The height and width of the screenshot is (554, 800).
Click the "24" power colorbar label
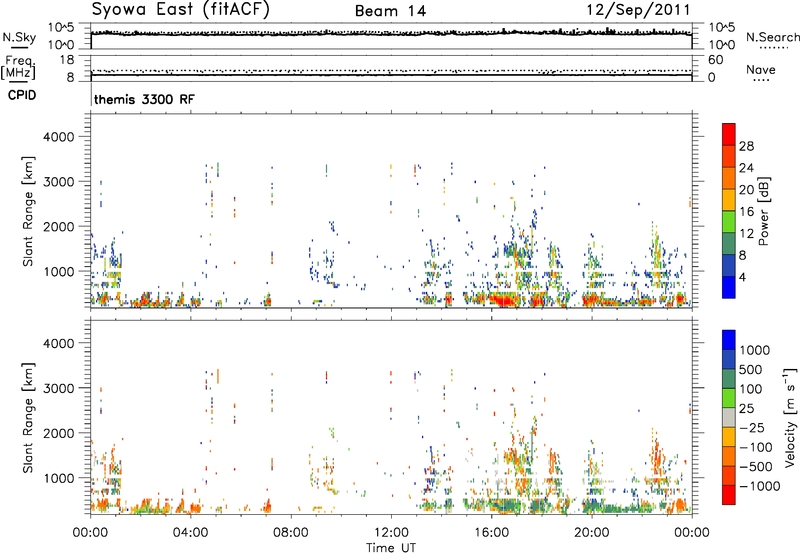click(x=746, y=168)
